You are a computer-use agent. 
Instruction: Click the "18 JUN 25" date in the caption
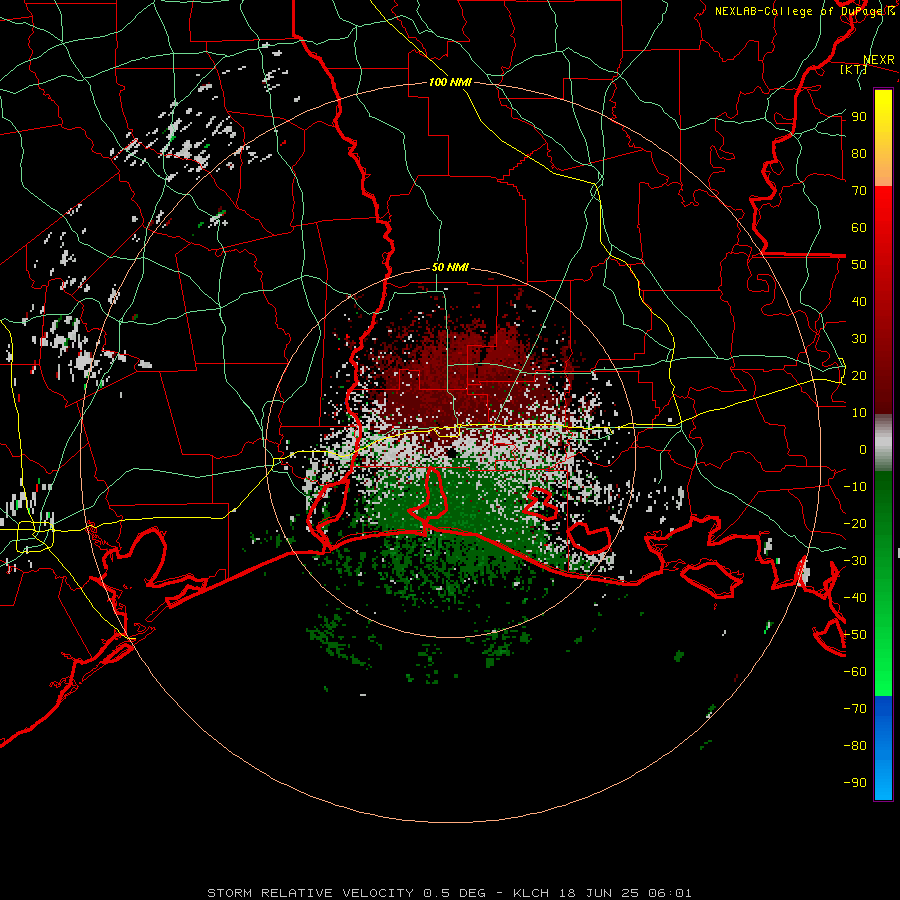point(599,893)
